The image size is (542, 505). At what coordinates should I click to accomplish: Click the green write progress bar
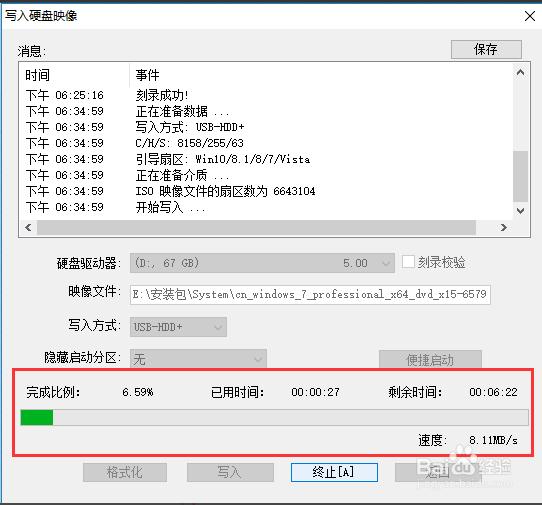(274, 417)
